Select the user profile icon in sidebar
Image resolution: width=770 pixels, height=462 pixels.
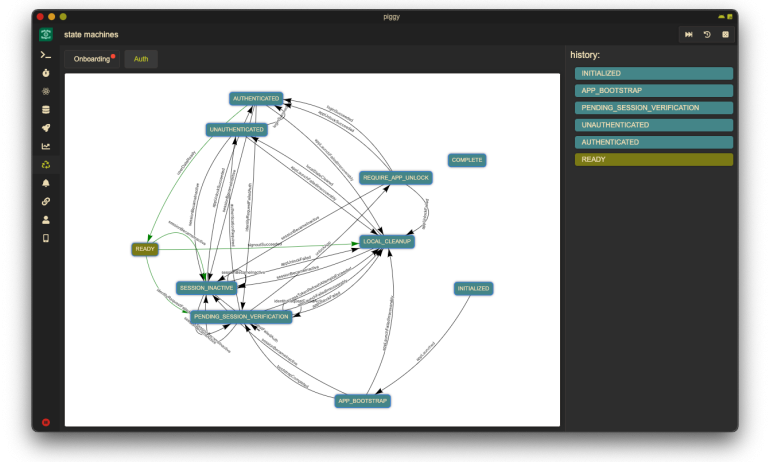click(x=46, y=219)
